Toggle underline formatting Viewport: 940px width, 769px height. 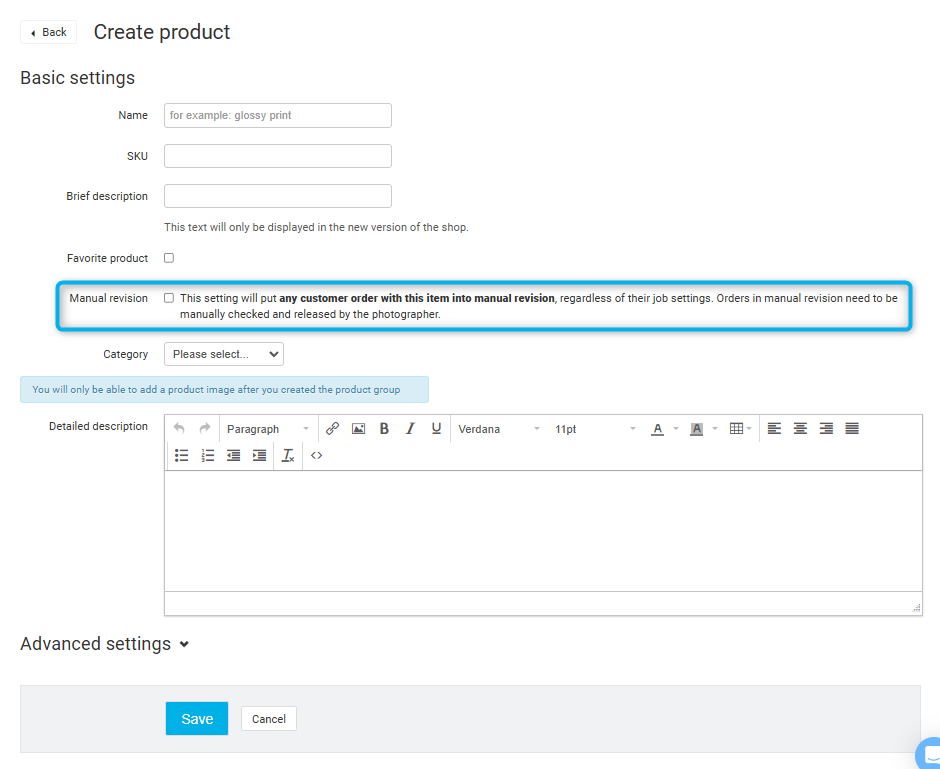436,429
